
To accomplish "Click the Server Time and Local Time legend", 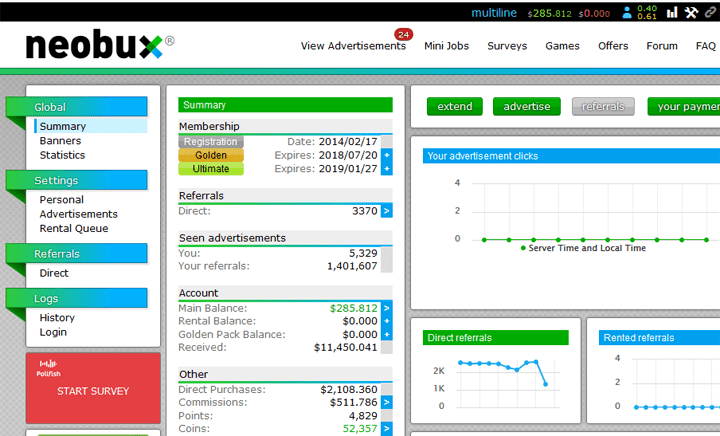I will [x=583, y=248].
